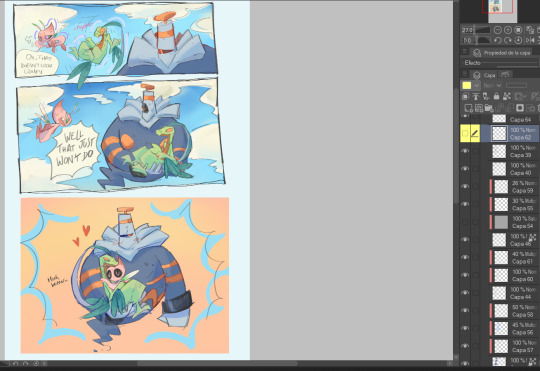Click the pen editing indicator on Capa 62
Screen dimensions: 540x371
[475, 133]
